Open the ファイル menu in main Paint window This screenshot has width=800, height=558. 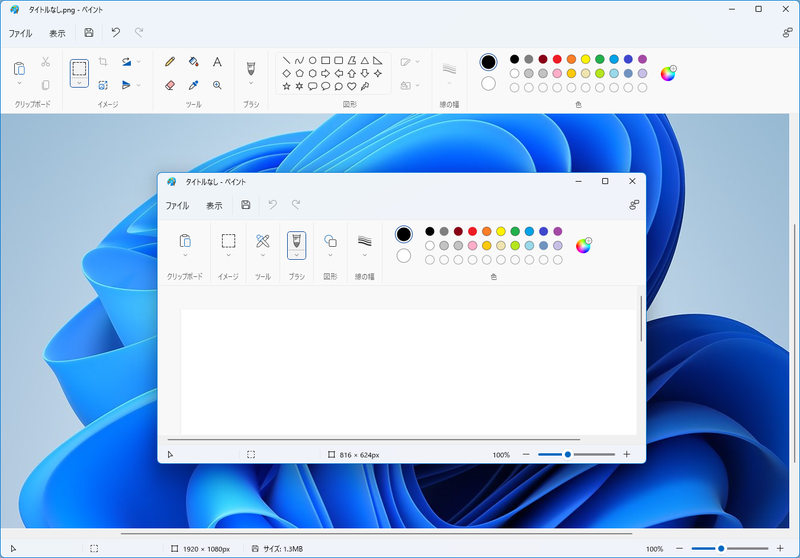coord(20,33)
